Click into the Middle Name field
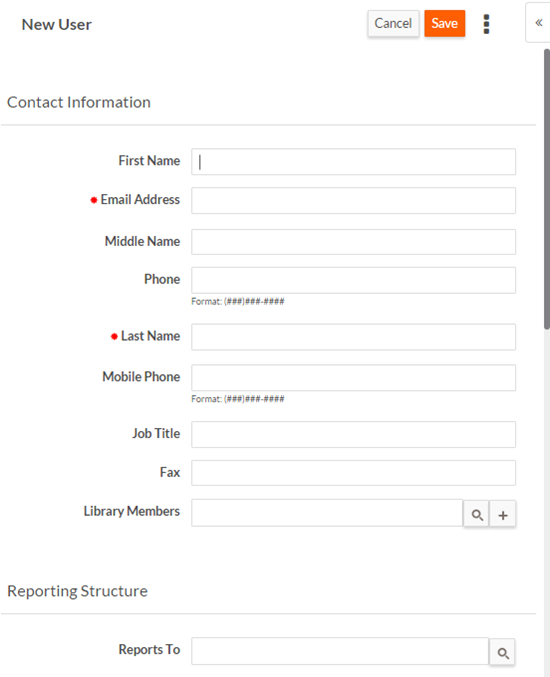 point(354,242)
